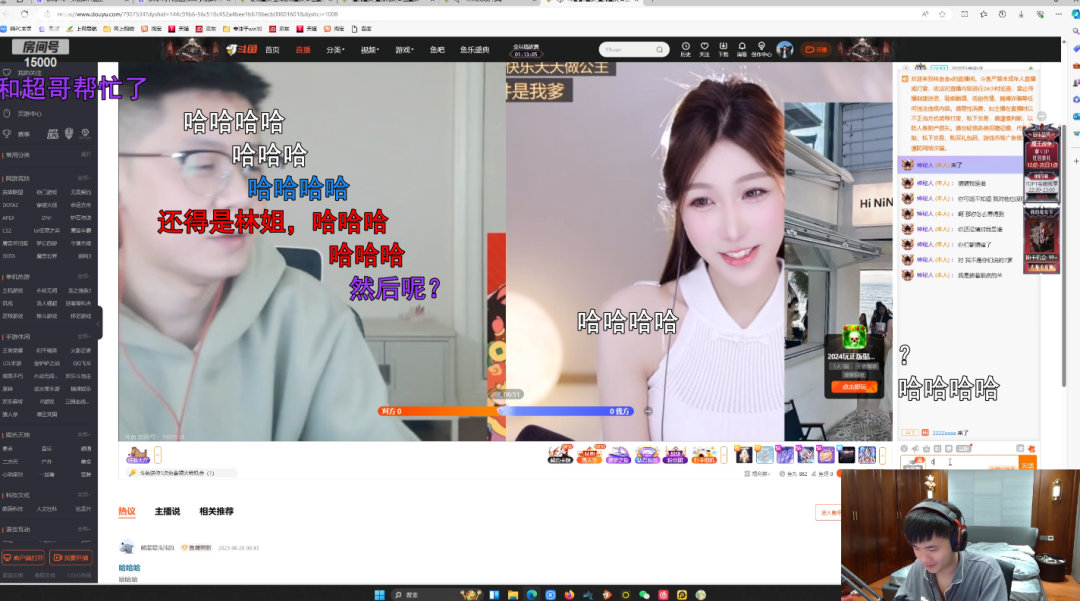Click the 英雄联盟 link in sidebar
Image resolution: width=1080 pixels, height=601 pixels.
coord(13,192)
